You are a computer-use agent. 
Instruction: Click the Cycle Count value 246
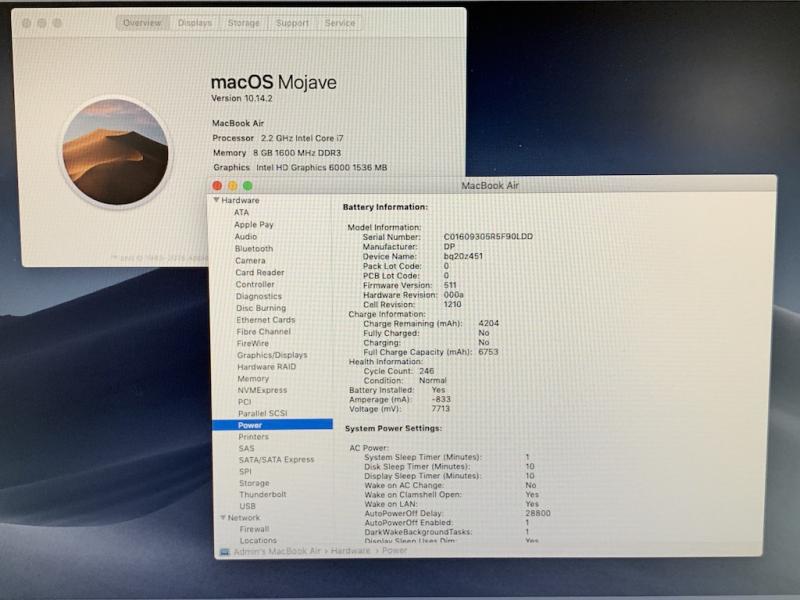click(427, 371)
